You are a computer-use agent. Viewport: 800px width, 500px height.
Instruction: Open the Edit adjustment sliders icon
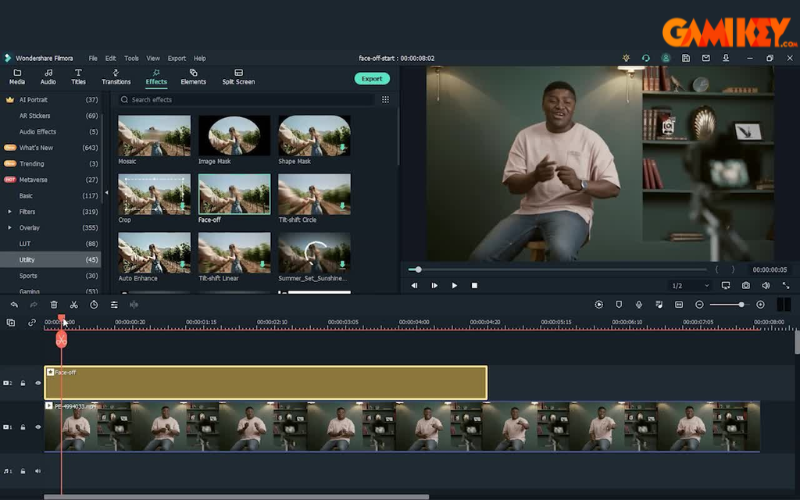[114, 305]
